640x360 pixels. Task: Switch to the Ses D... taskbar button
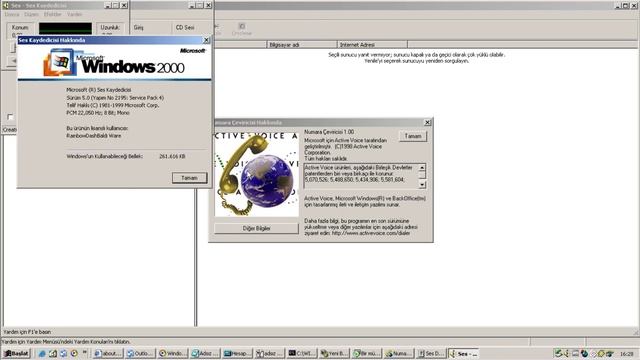tap(431, 353)
